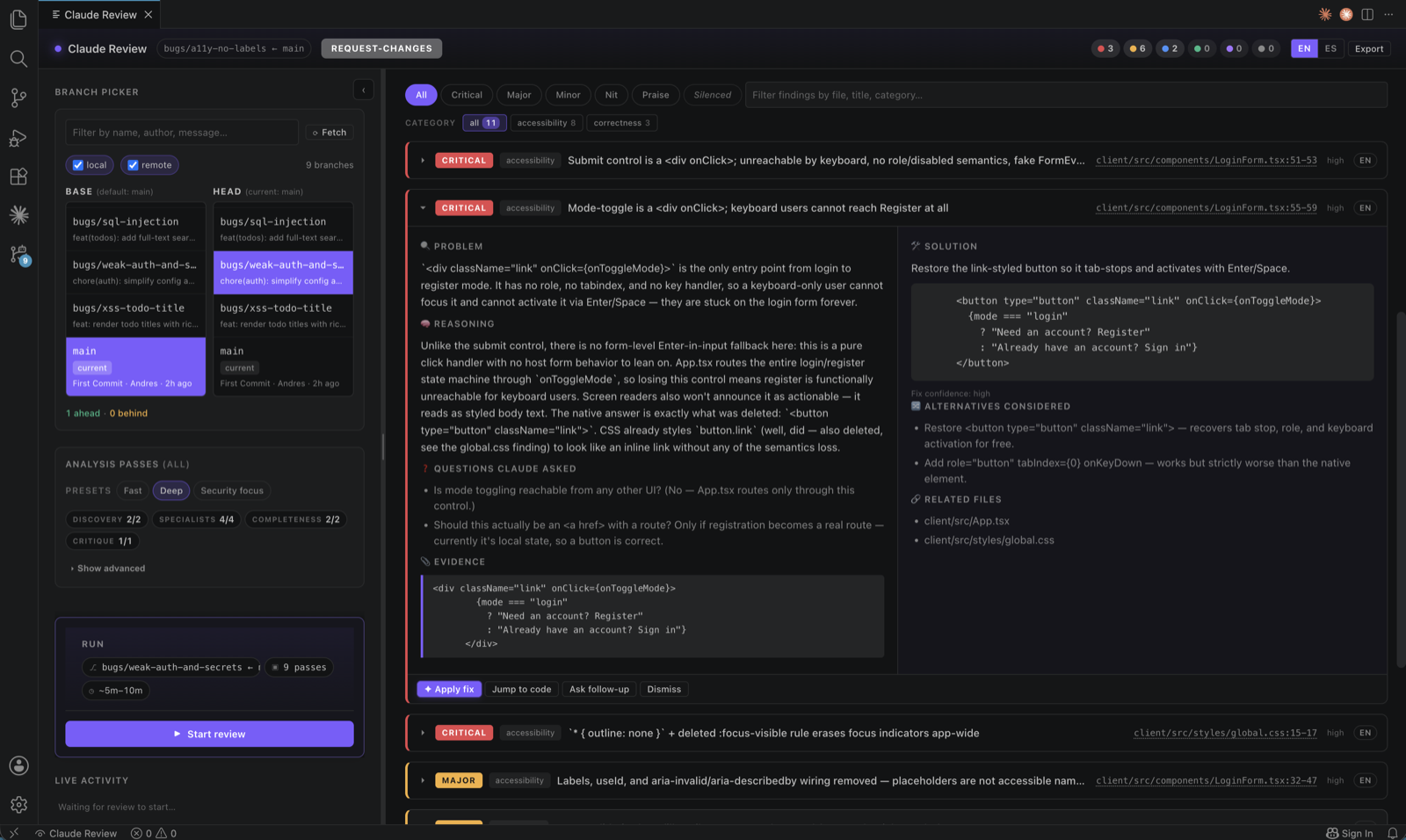
Task: Dismiss the Mode-toggle finding
Action: pos(664,690)
